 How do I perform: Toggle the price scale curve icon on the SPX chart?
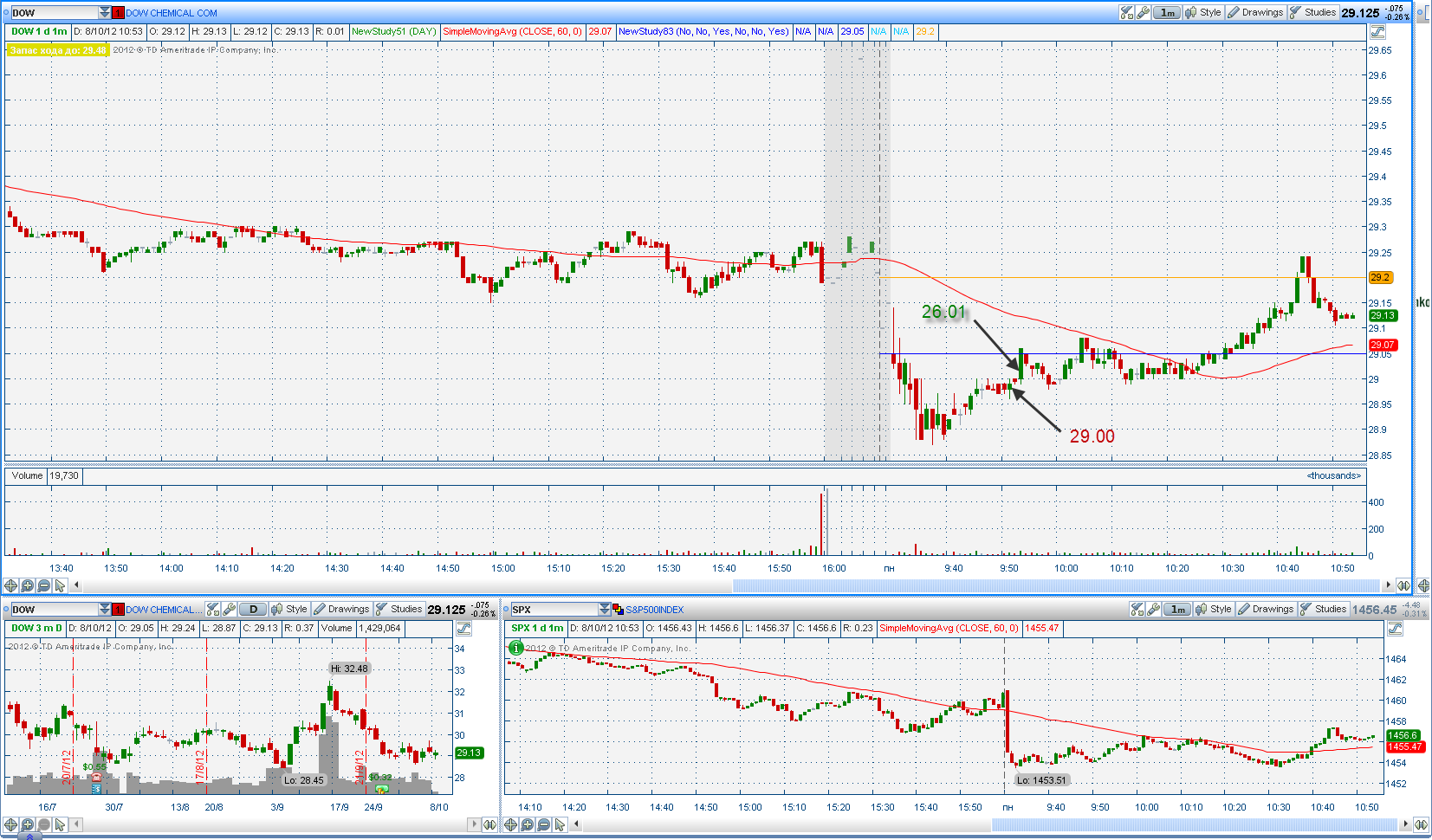pos(1395,629)
